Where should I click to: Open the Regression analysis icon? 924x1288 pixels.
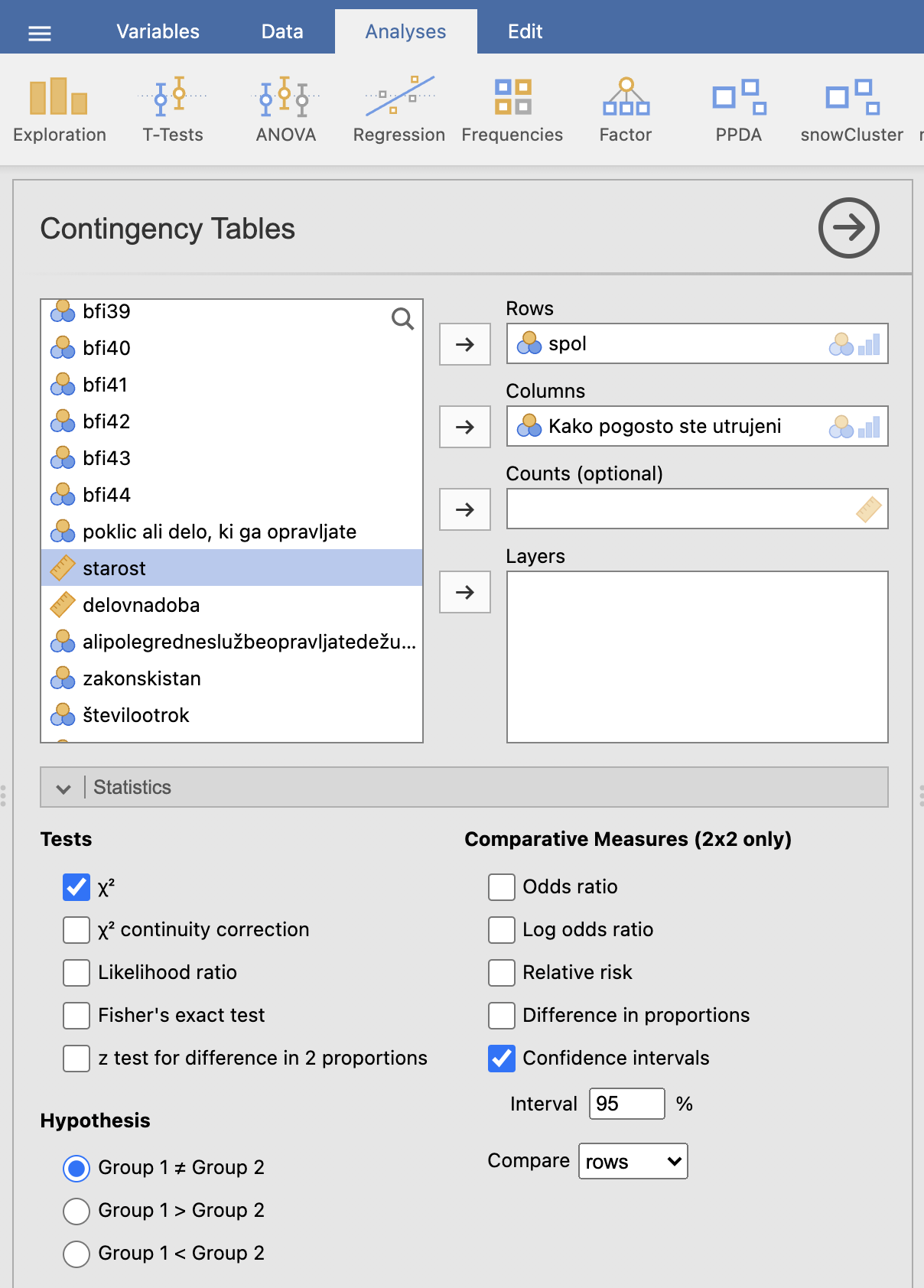tap(399, 110)
